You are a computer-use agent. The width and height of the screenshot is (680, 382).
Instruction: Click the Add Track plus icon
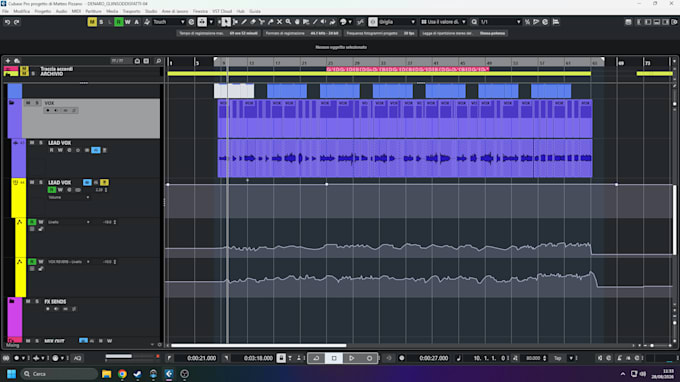click(x=8, y=61)
